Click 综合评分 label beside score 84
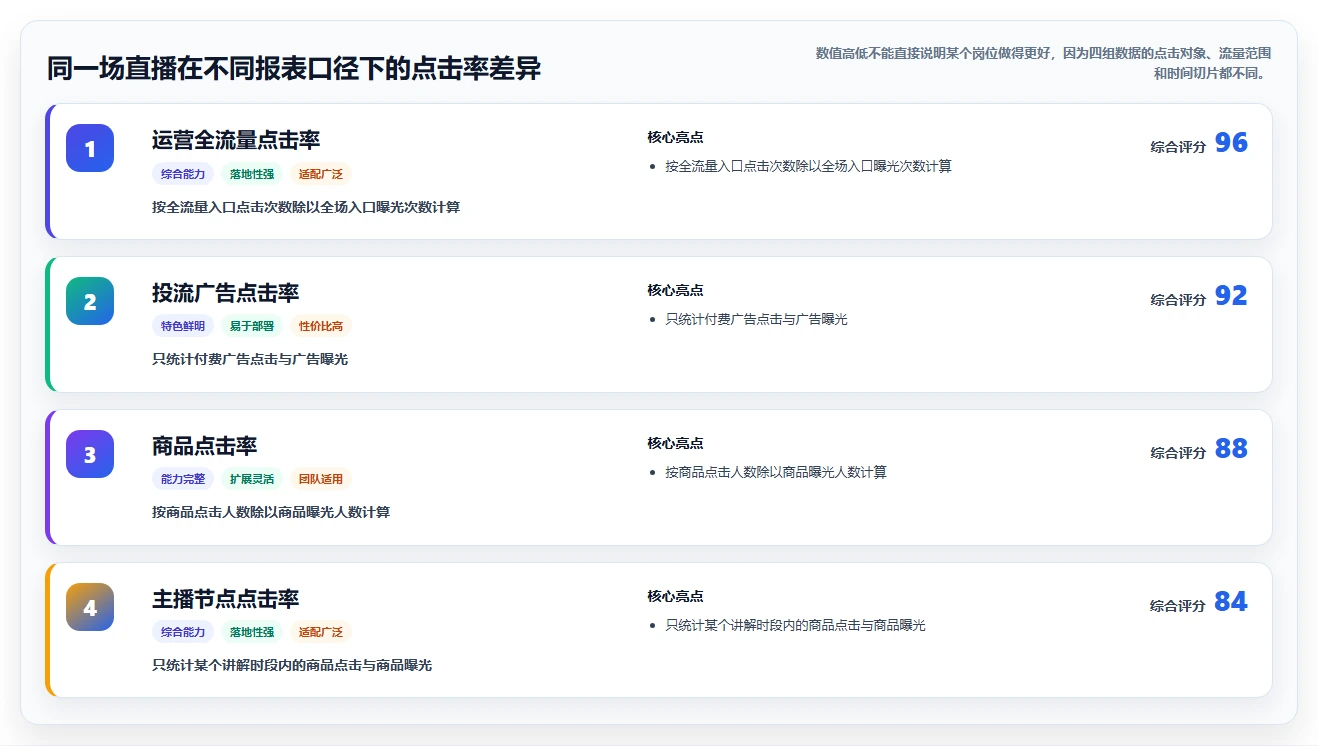 pyautogui.click(x=1178, y=606)
